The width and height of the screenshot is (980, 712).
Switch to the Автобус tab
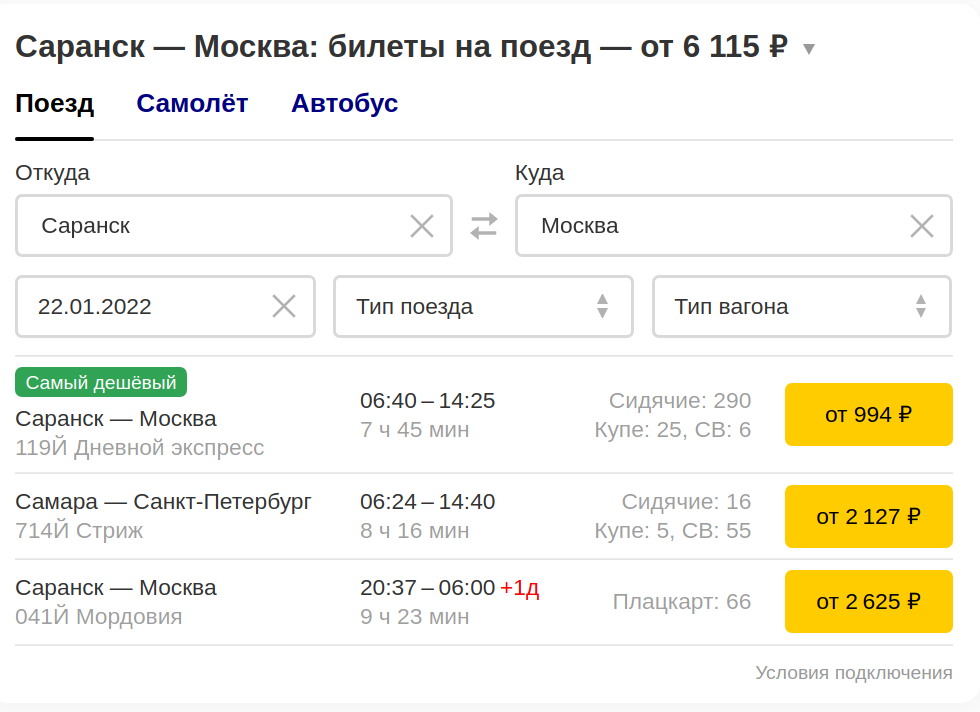click(x=344, y=103)
